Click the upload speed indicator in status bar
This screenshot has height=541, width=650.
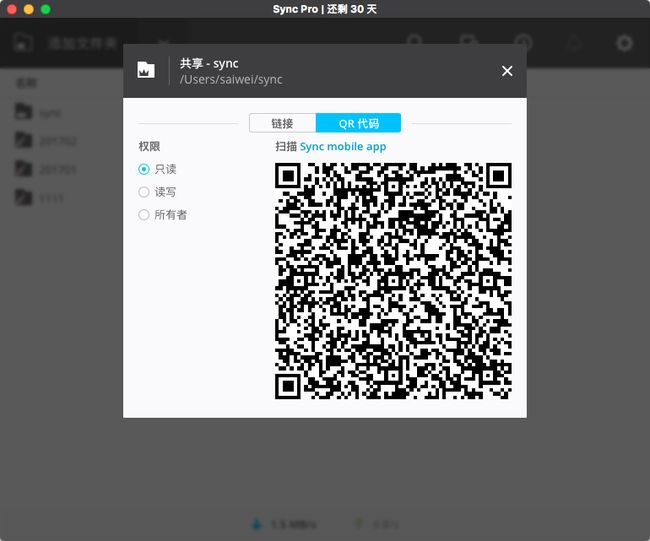click(378, 524)
